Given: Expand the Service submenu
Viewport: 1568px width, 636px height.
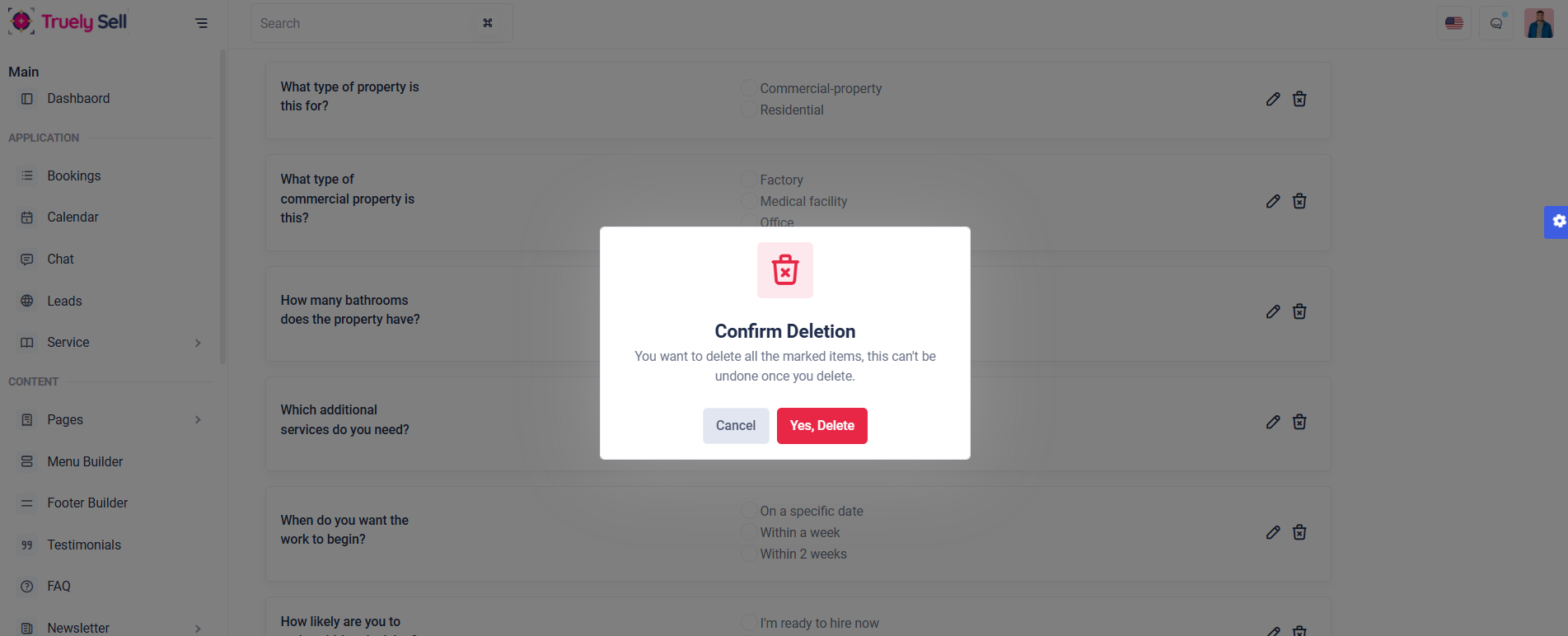Looking at the screenshot, I should point(198,343).
